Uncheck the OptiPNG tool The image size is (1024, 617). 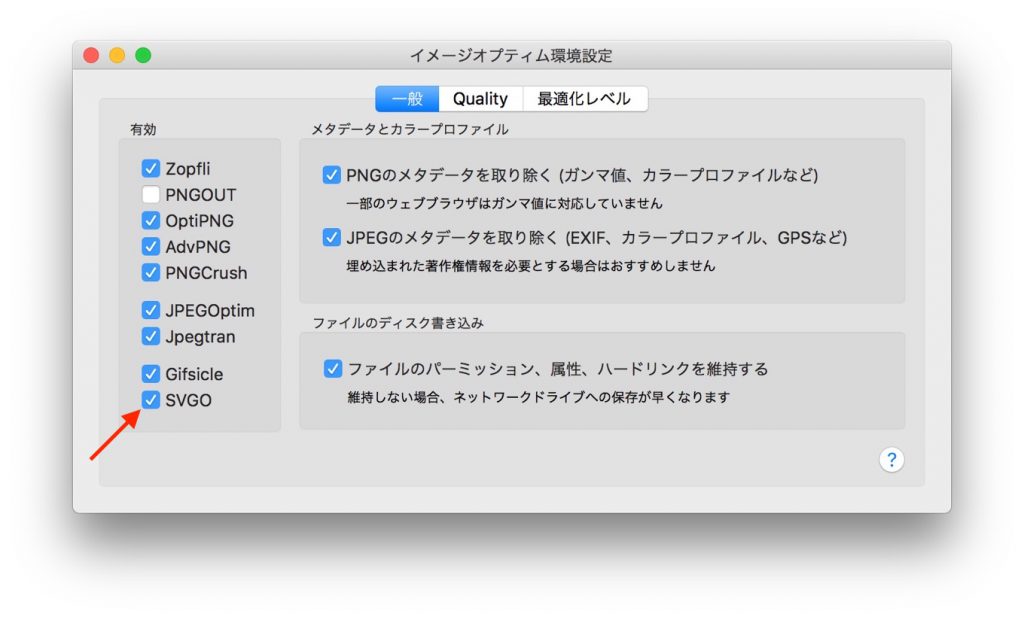(x=151, y=220)
